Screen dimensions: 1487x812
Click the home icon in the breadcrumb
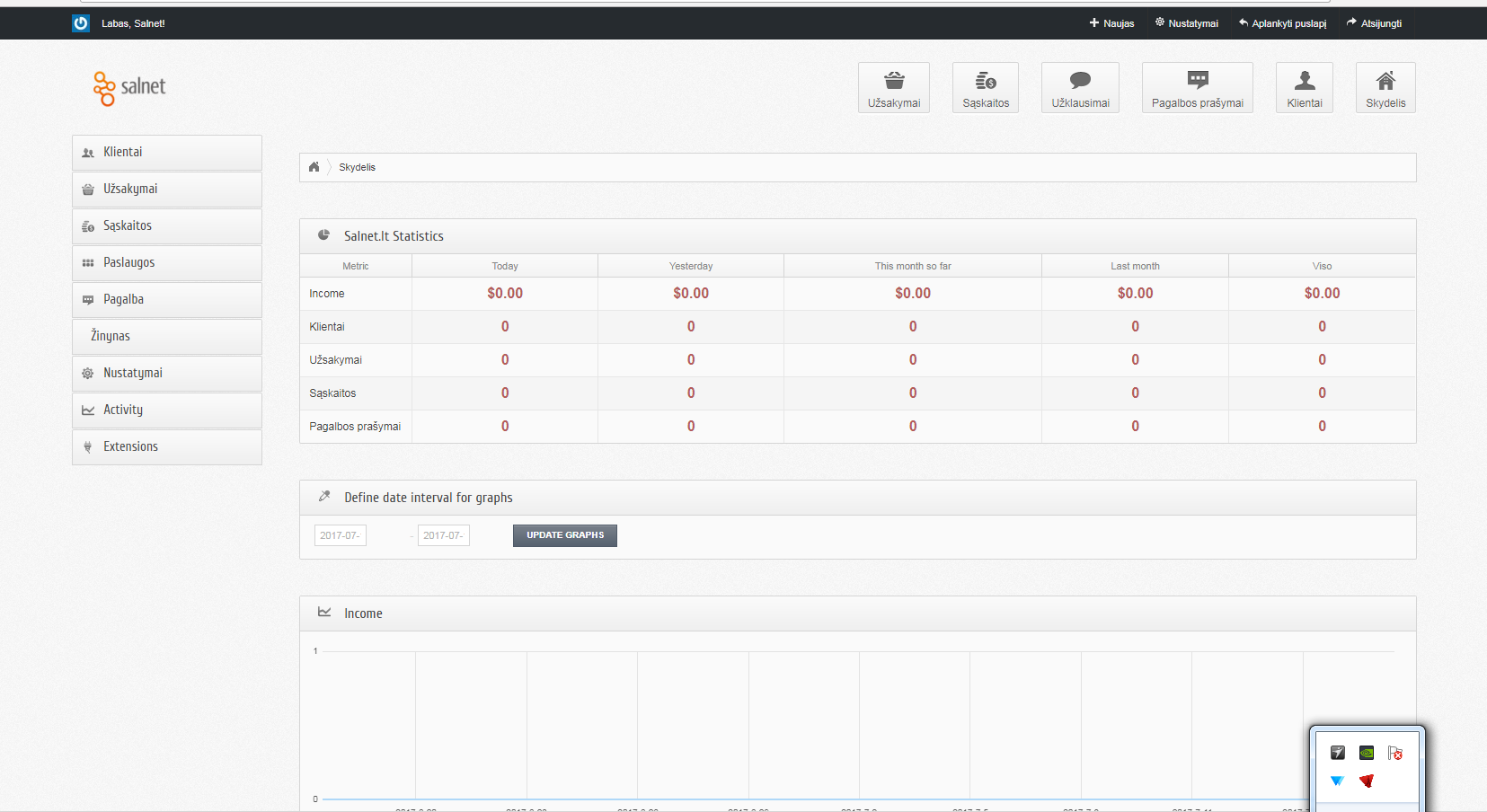314,167
